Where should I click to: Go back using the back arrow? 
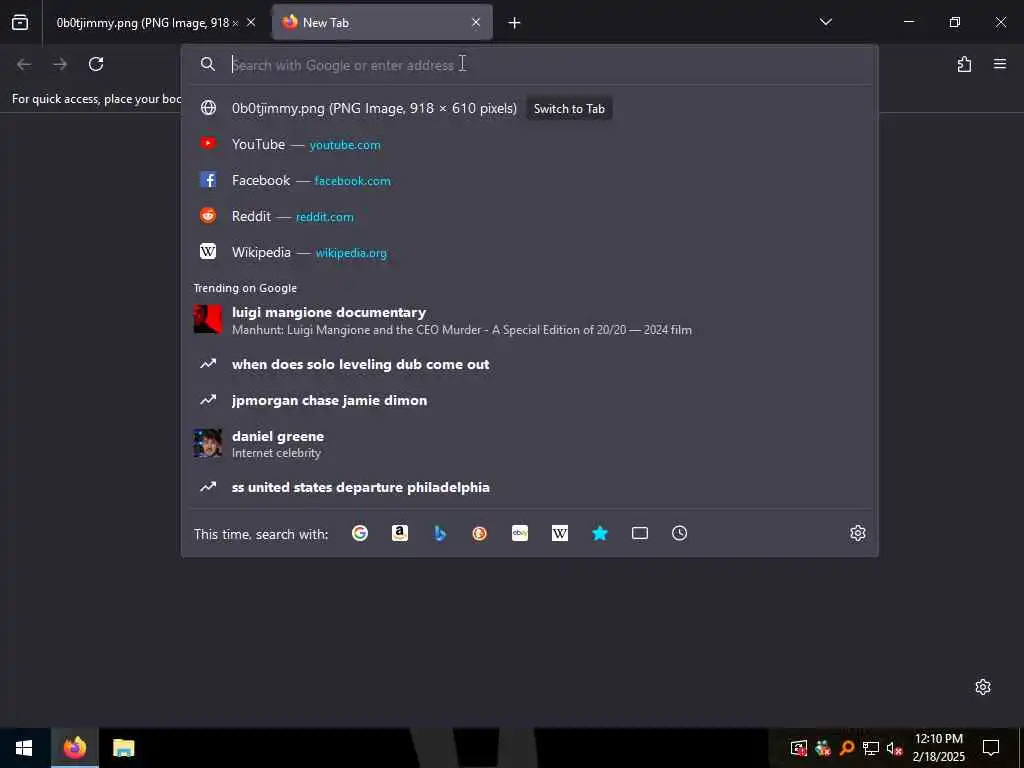(24, 64)
